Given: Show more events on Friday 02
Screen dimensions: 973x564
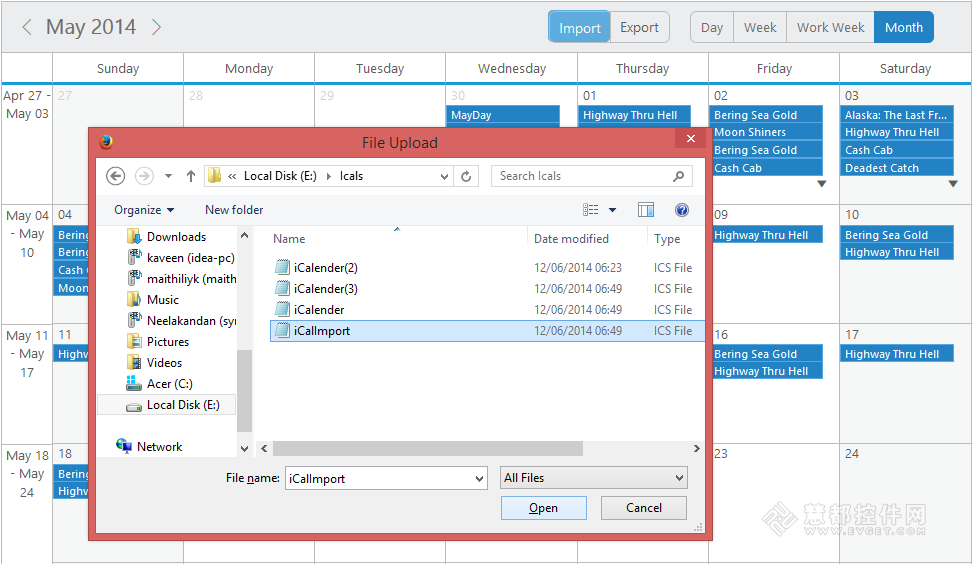Looking at the screenshot, I should coord(822,184).
